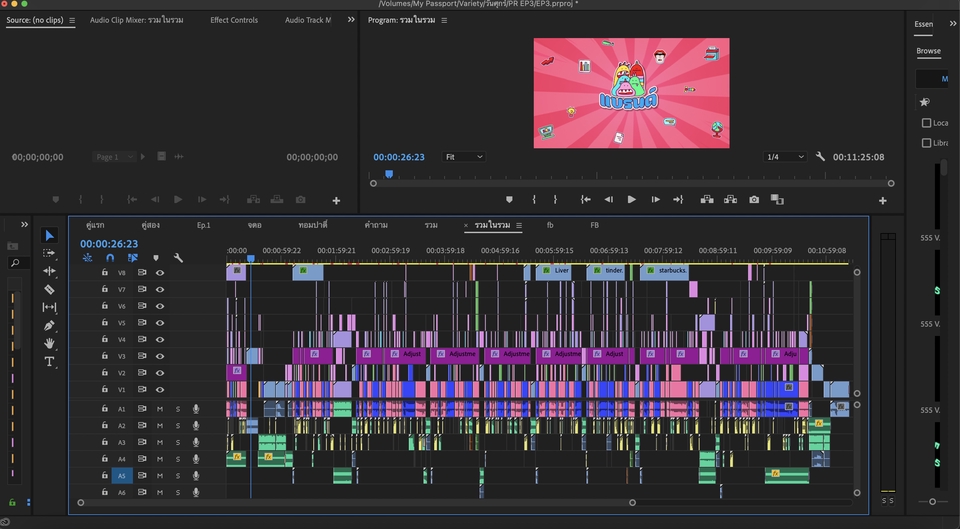Viewport: 960px width, 529px height.
Task: Switch to Audio Clip Mixer tab
Action: 137,20
